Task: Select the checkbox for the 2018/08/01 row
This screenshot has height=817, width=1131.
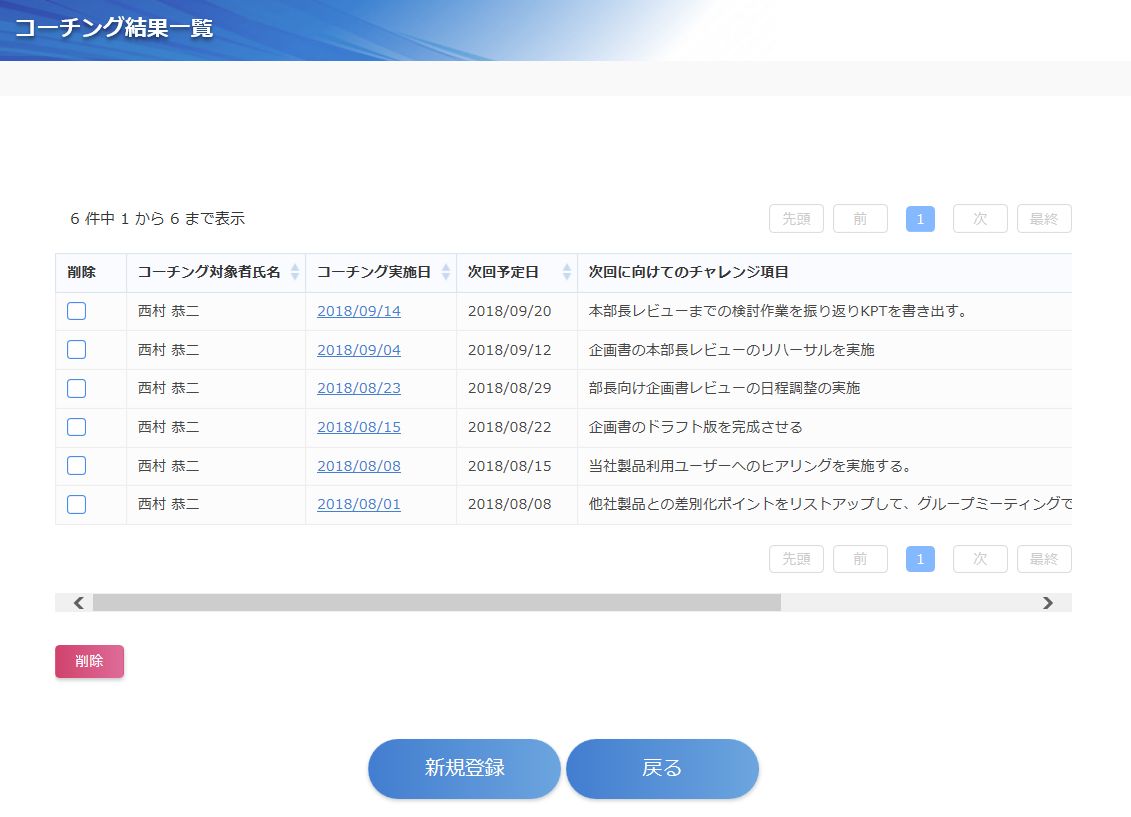Action: [76, 504]
